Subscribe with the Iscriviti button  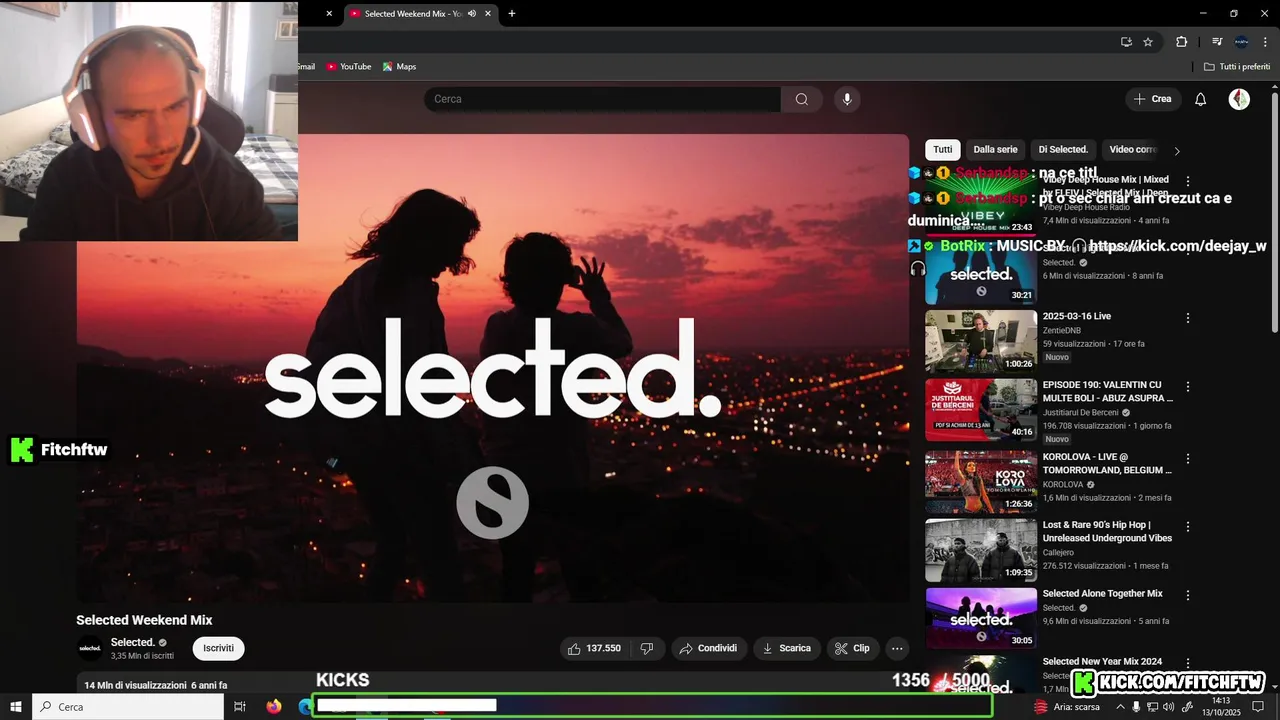[x=218, y=648]
